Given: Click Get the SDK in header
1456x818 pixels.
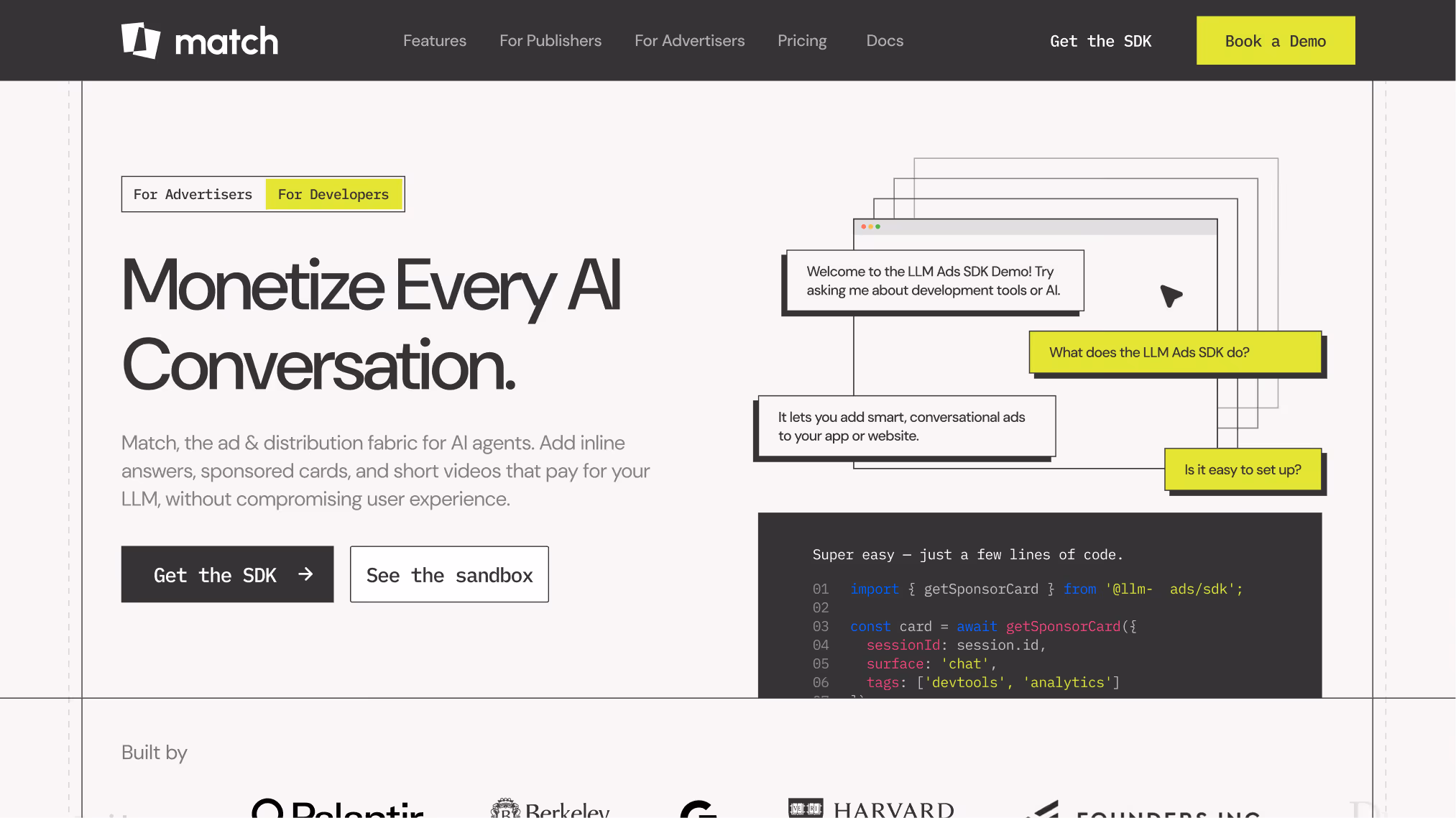Looking at the screenshot, I should pos(1101,41).
